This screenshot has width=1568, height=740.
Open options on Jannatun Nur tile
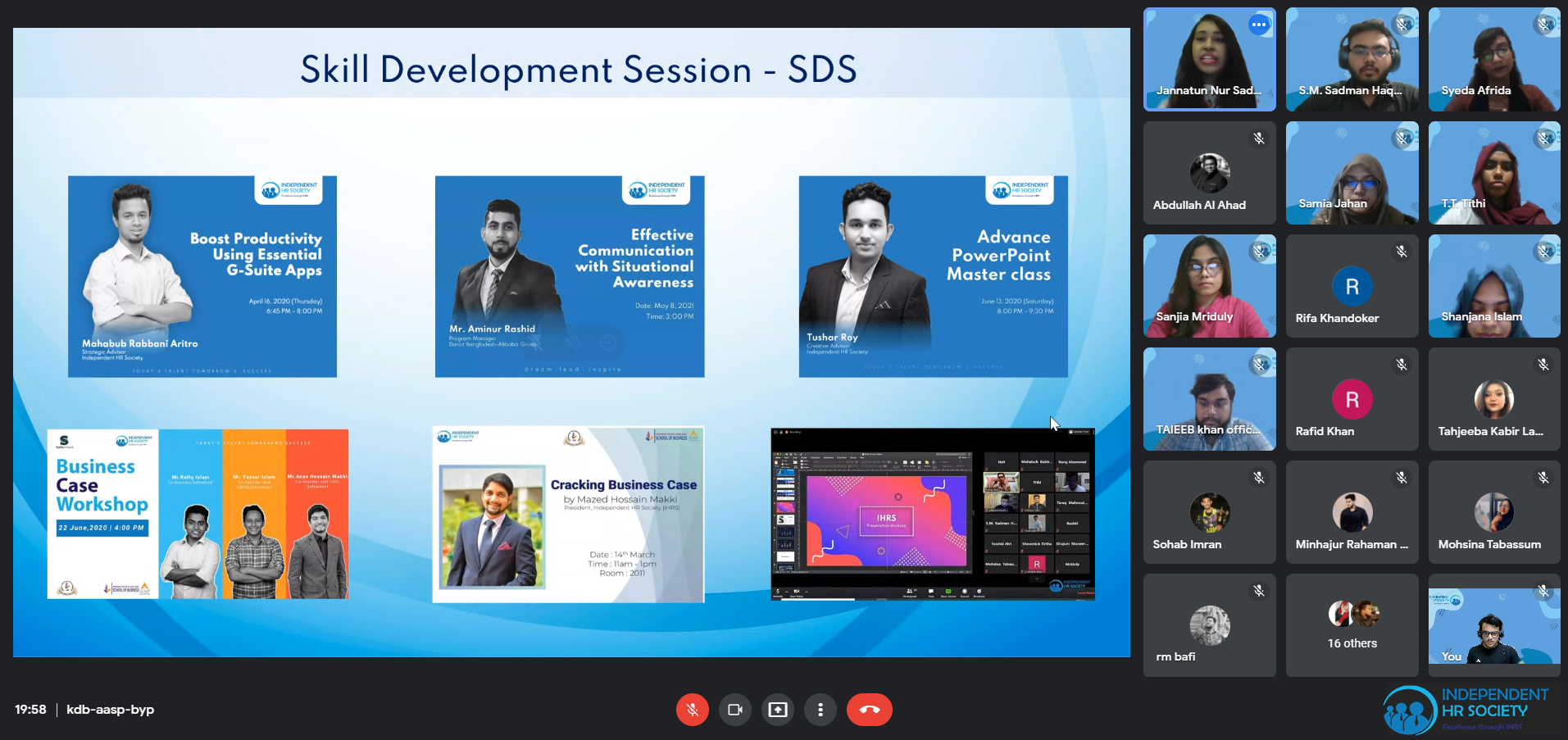point(1259,25)
